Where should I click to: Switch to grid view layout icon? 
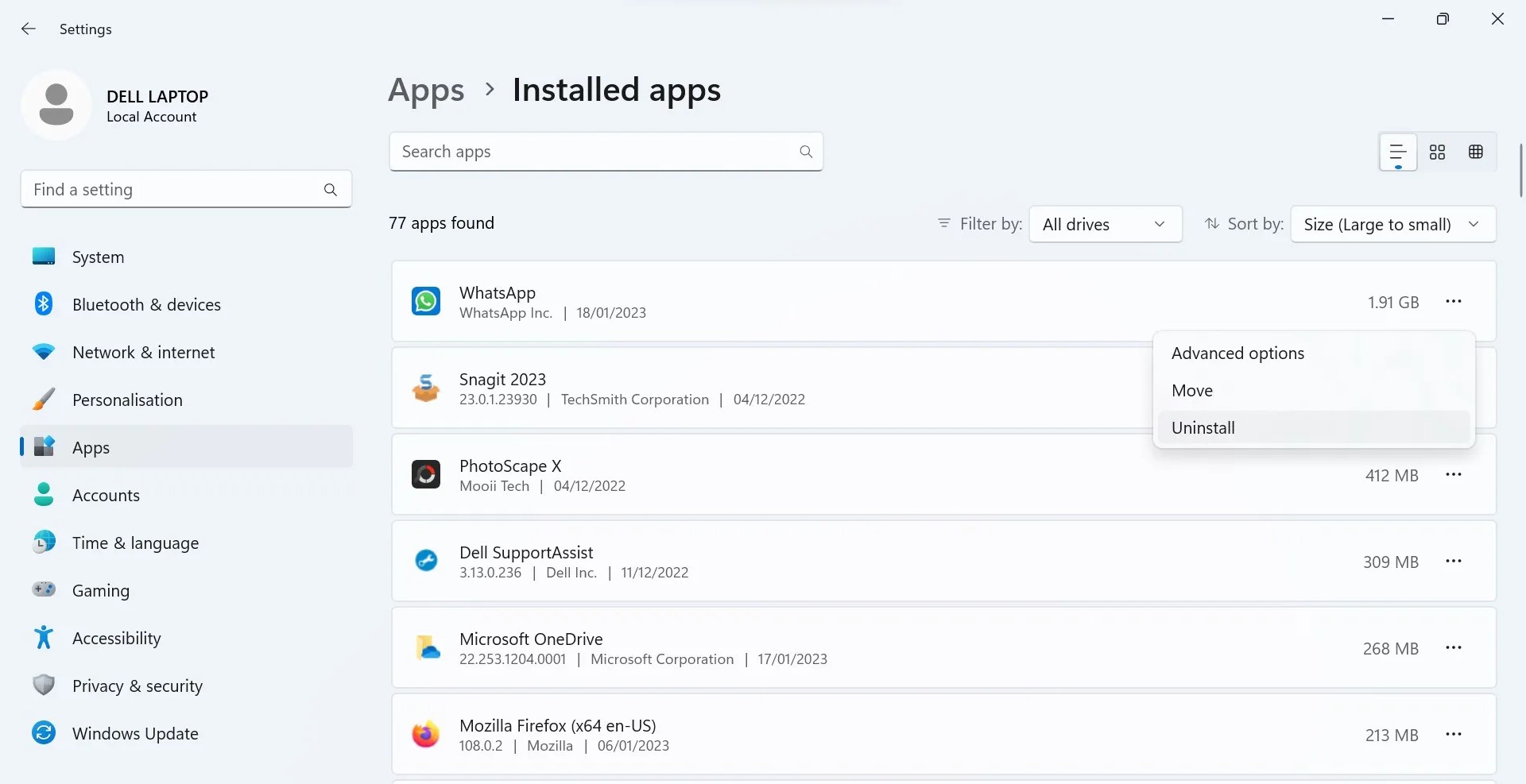point(1437,152)
